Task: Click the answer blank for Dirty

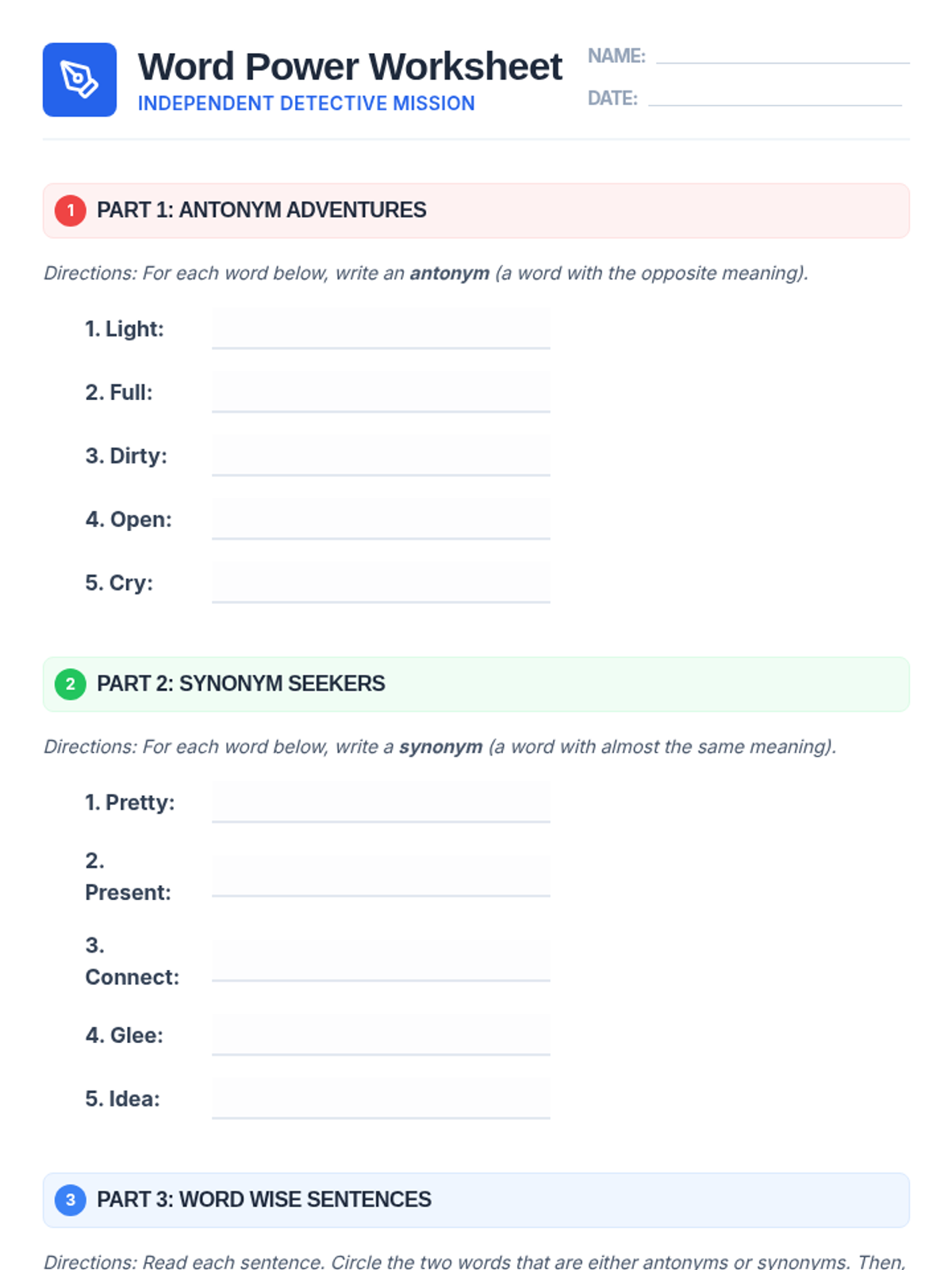Action: [x=381, y=455]
